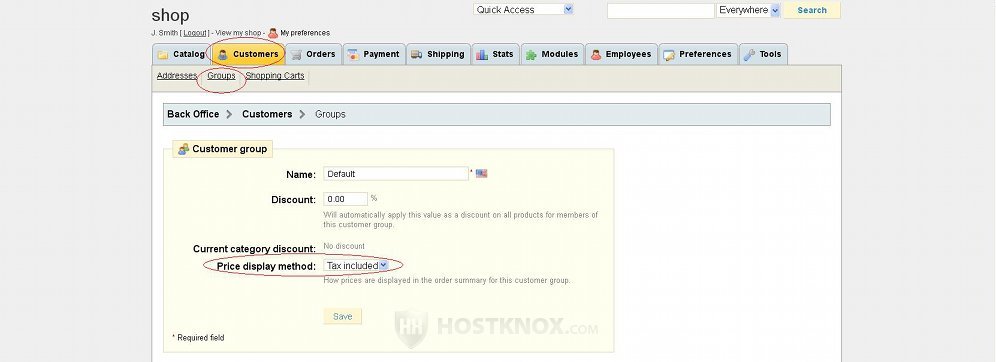Click the group Name input field
996x362 pixels.
point(396,173)
